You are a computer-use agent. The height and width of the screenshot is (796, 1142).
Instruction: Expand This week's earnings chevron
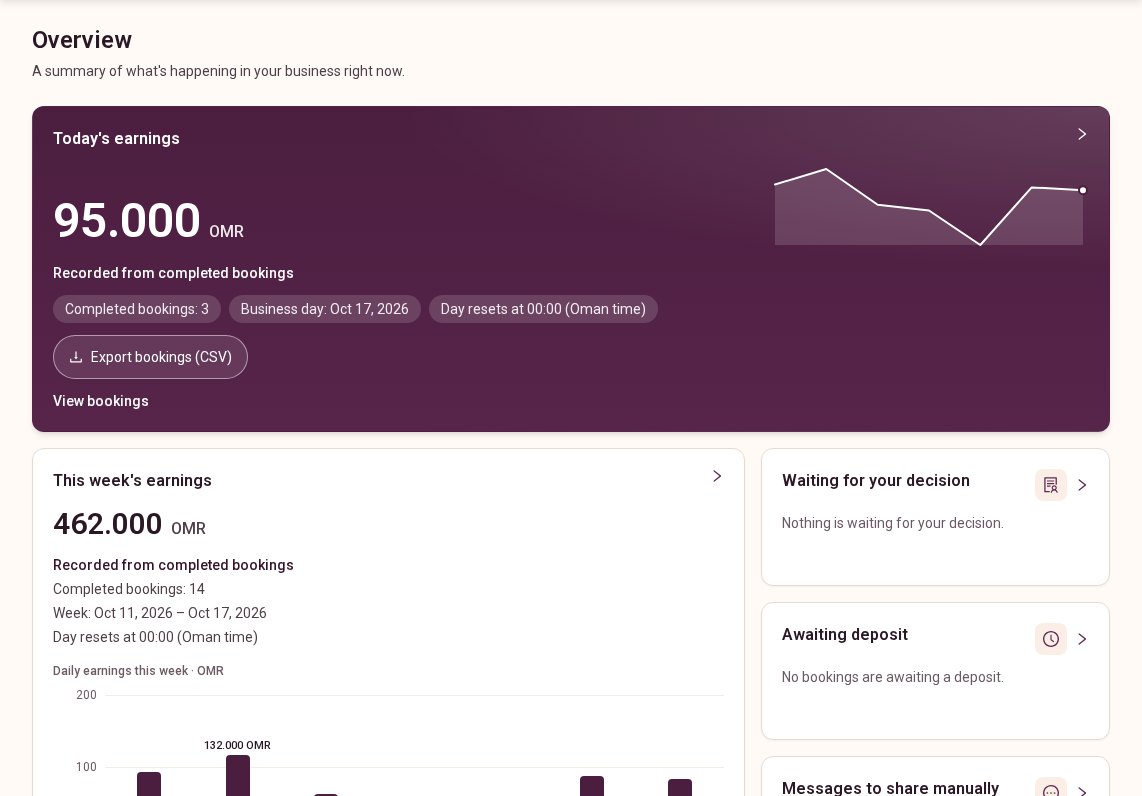(717, 476)
